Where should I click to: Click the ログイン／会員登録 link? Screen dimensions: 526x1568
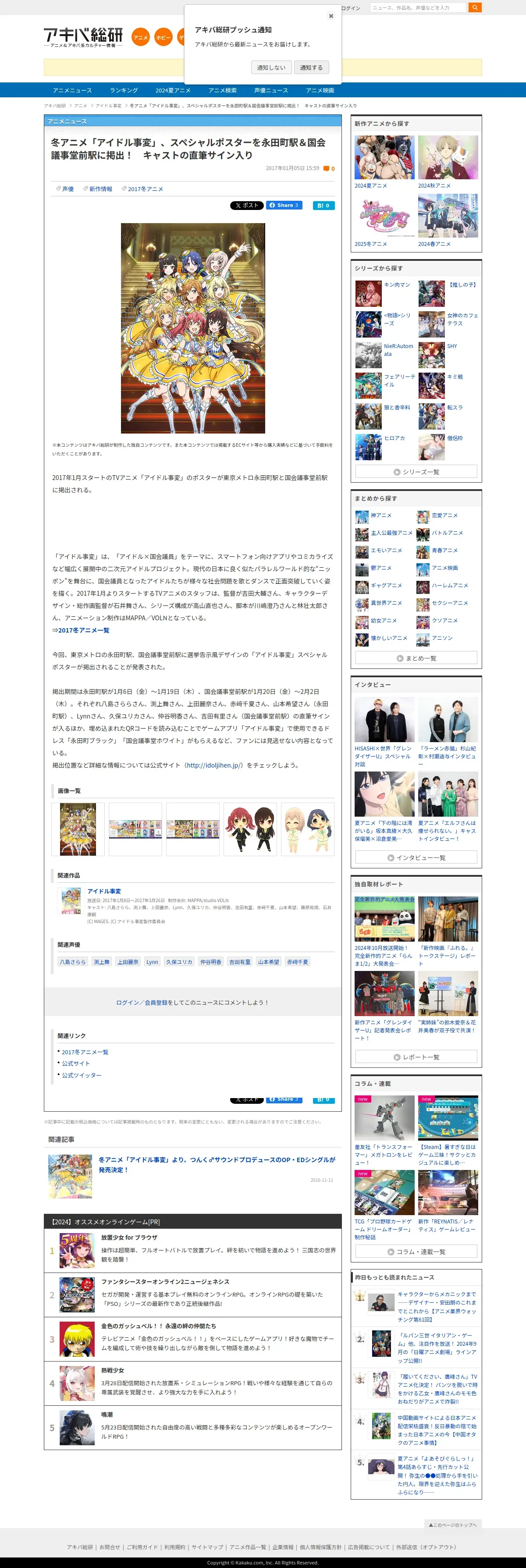(141, 1002)
